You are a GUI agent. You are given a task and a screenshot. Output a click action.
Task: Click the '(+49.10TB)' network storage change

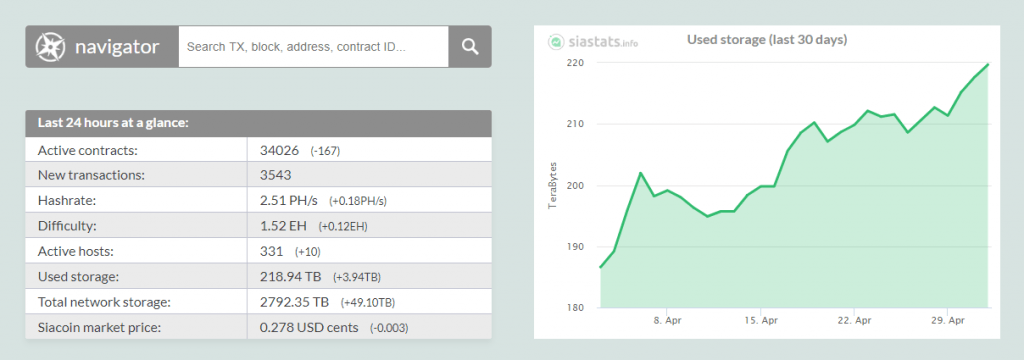[x=368, y=303]
